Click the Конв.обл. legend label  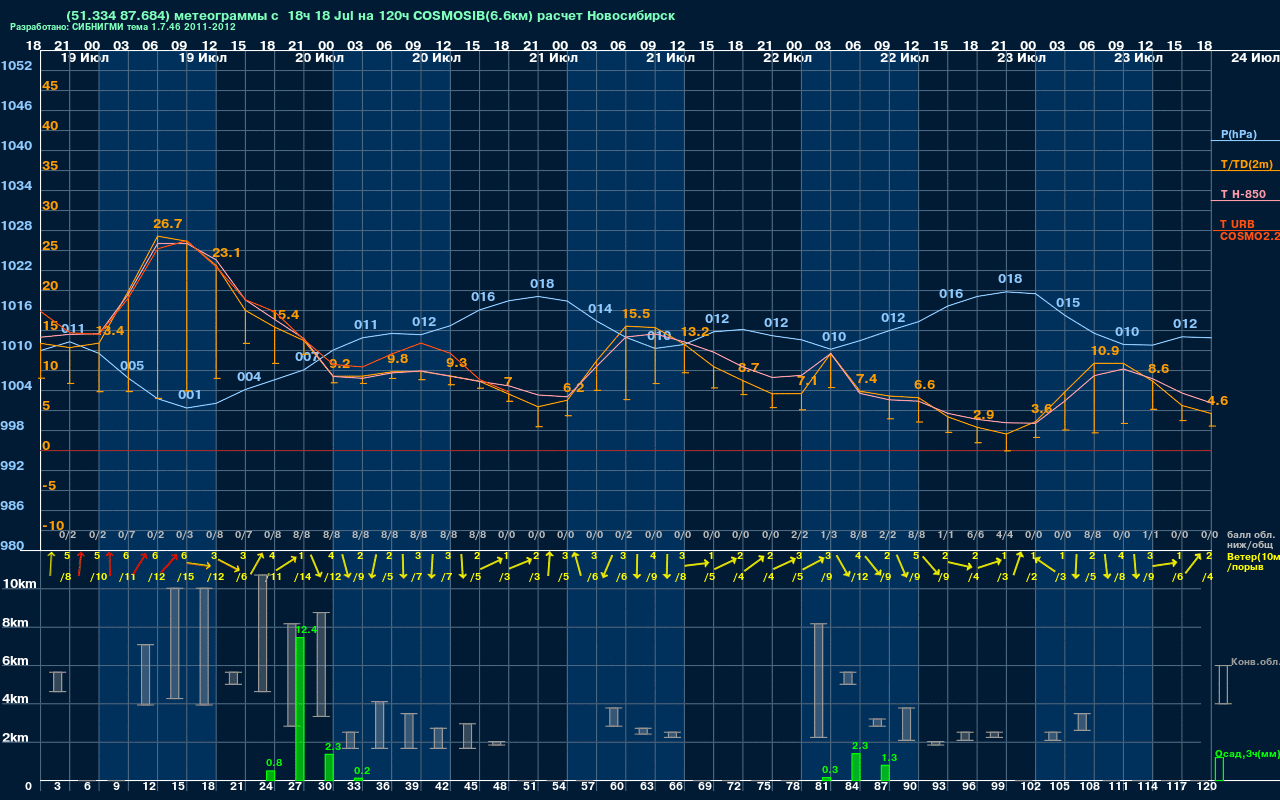[x=1254, y=662]
